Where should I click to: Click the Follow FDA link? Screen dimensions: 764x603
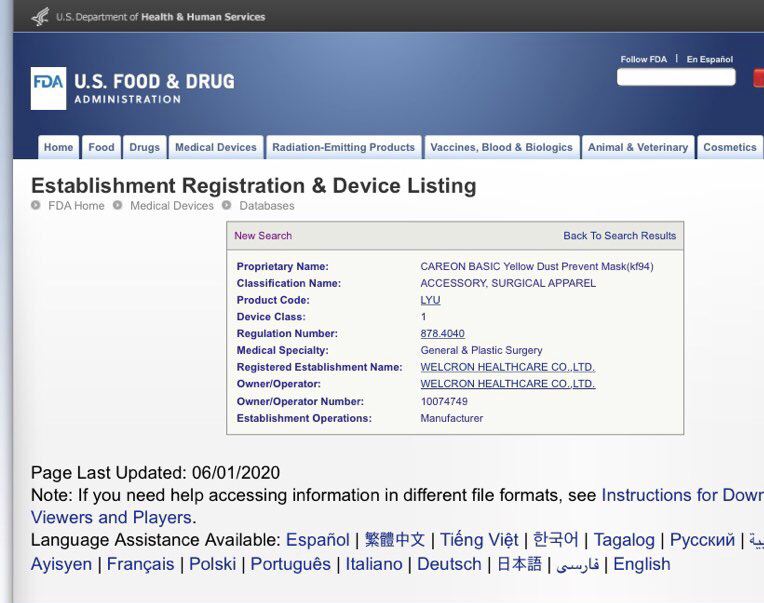[x=643, y=59]
